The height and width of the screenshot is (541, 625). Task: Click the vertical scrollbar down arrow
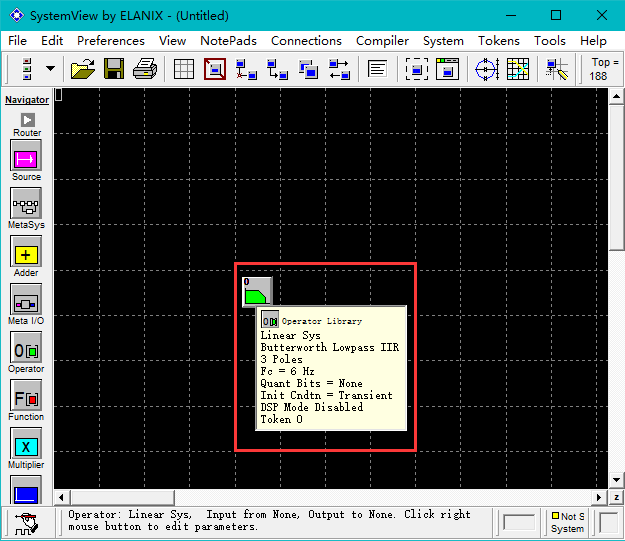pyautogui.click(x=616, y=480)
